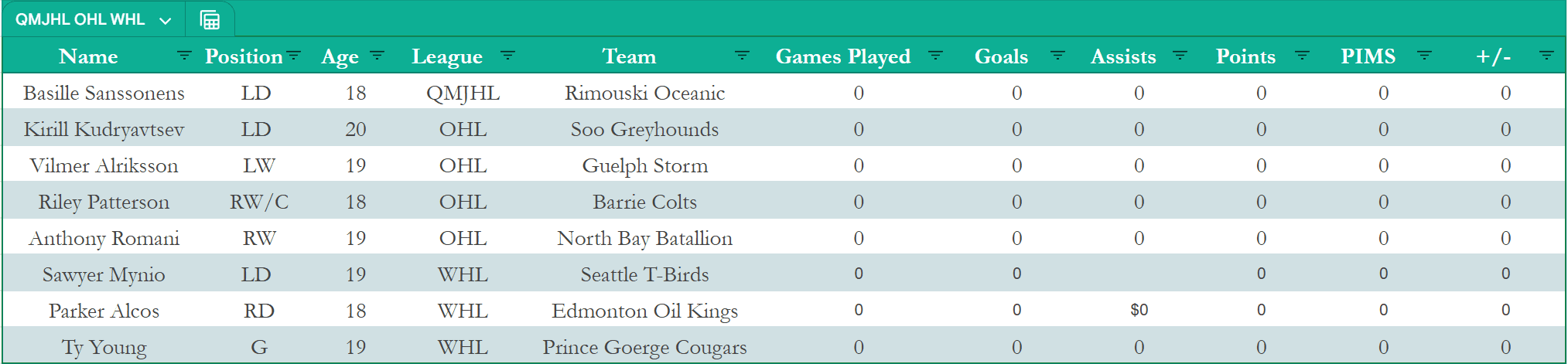Image resolution: width=1568 pixels, height=364 pixels.
Task: Open the Assists column filter
Action: [1180, 56]
